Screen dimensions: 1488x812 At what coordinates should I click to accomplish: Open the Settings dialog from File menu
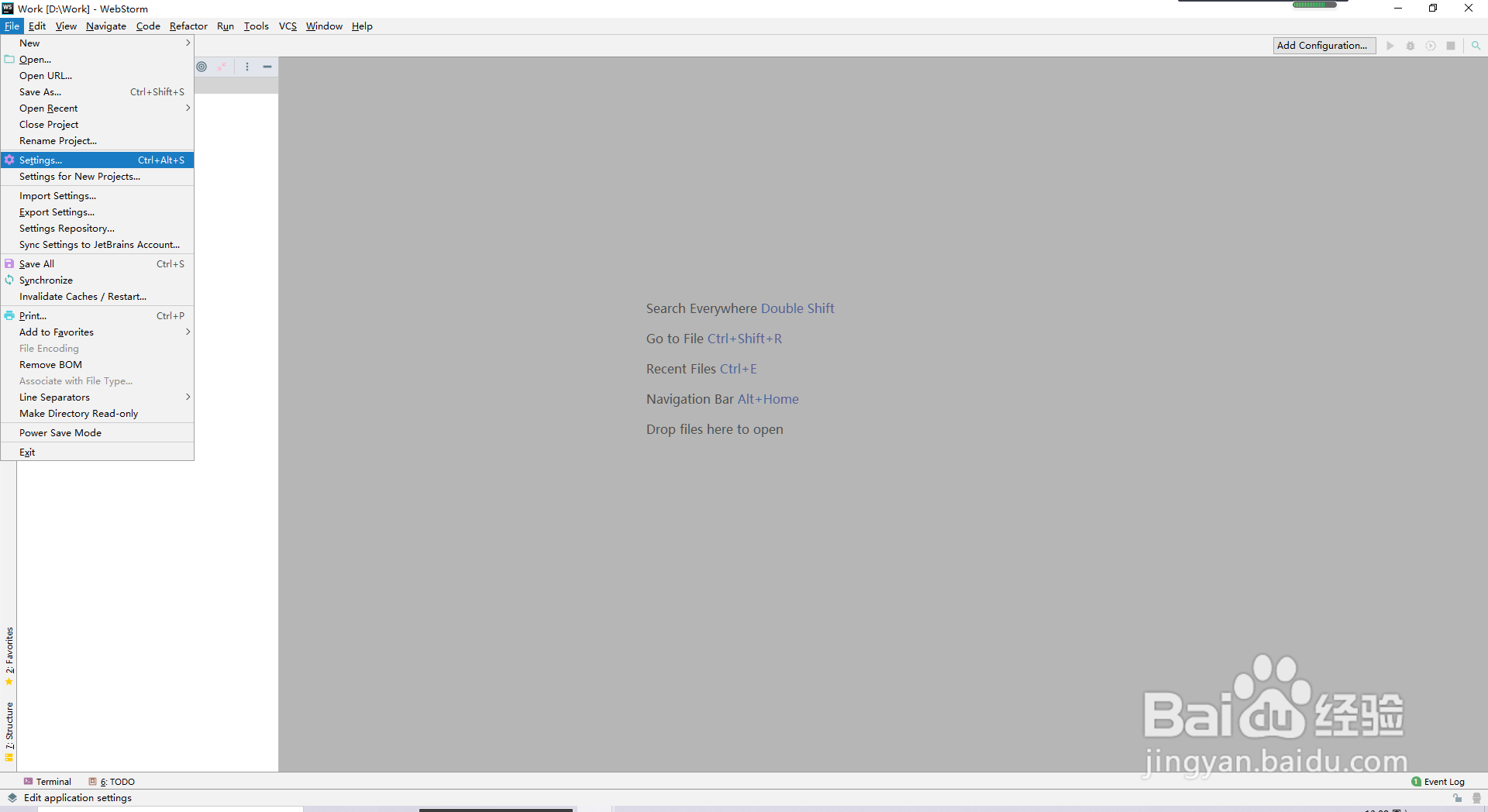[x=97, y=160]
